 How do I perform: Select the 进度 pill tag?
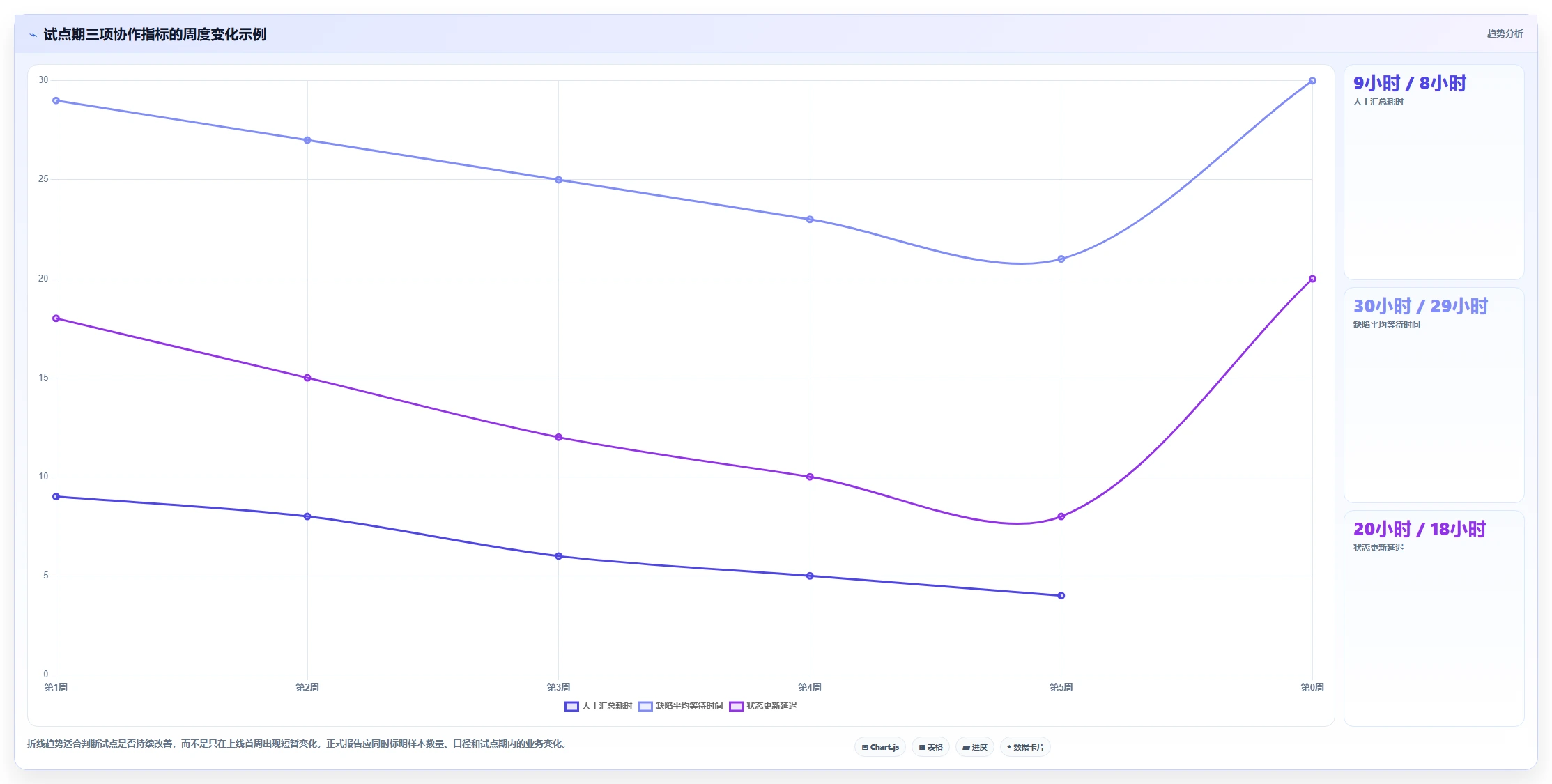pyautogui.click(x=975, y=747)
